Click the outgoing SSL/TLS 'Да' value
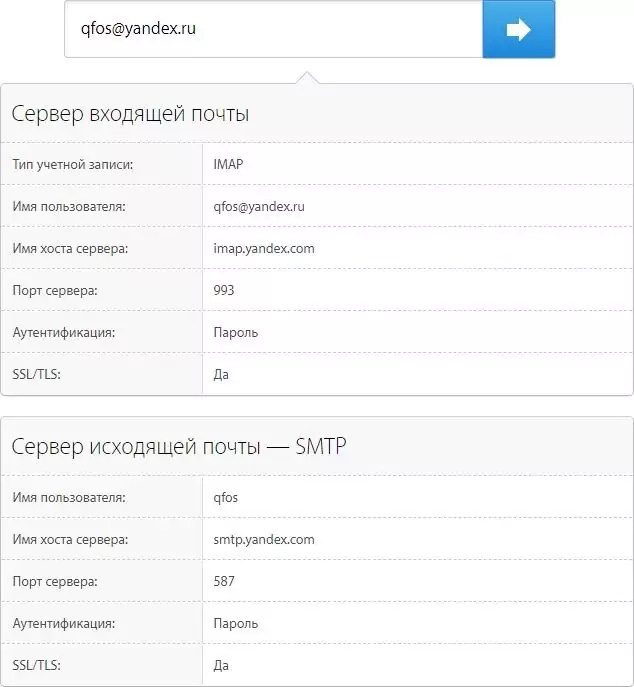Screen dimensions: 634x687 click(222, 665)
